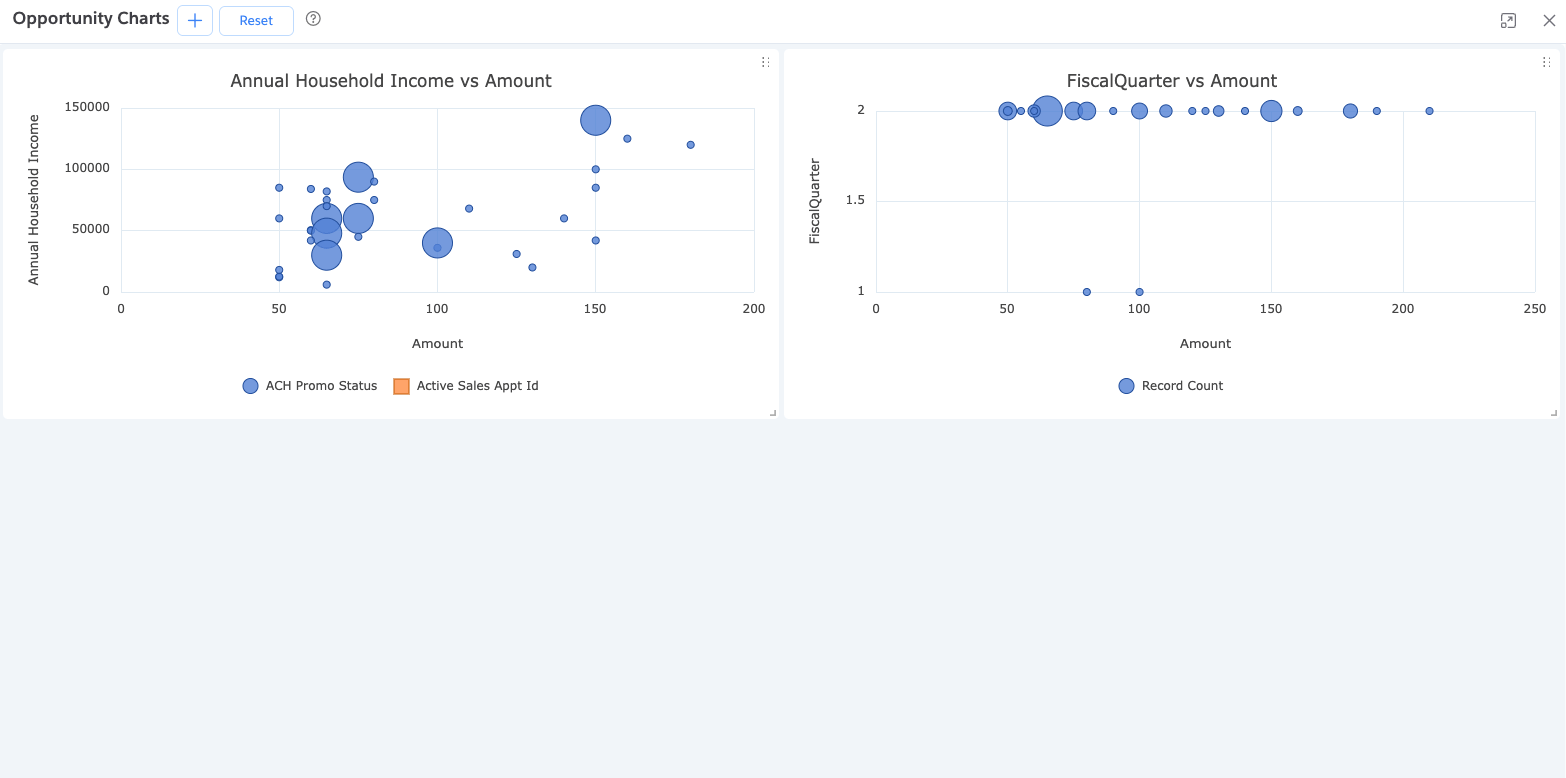
Task: Click the largest bubble at Amount 150, left chart
Action: 595,121
